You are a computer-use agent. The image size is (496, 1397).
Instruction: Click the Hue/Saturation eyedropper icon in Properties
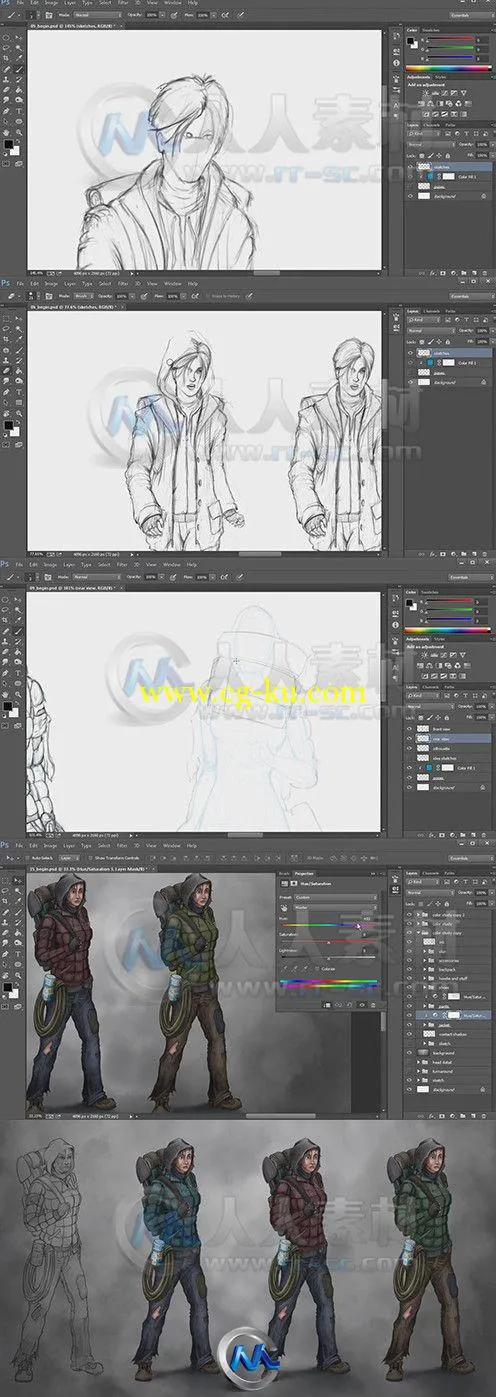pos(285,969)
